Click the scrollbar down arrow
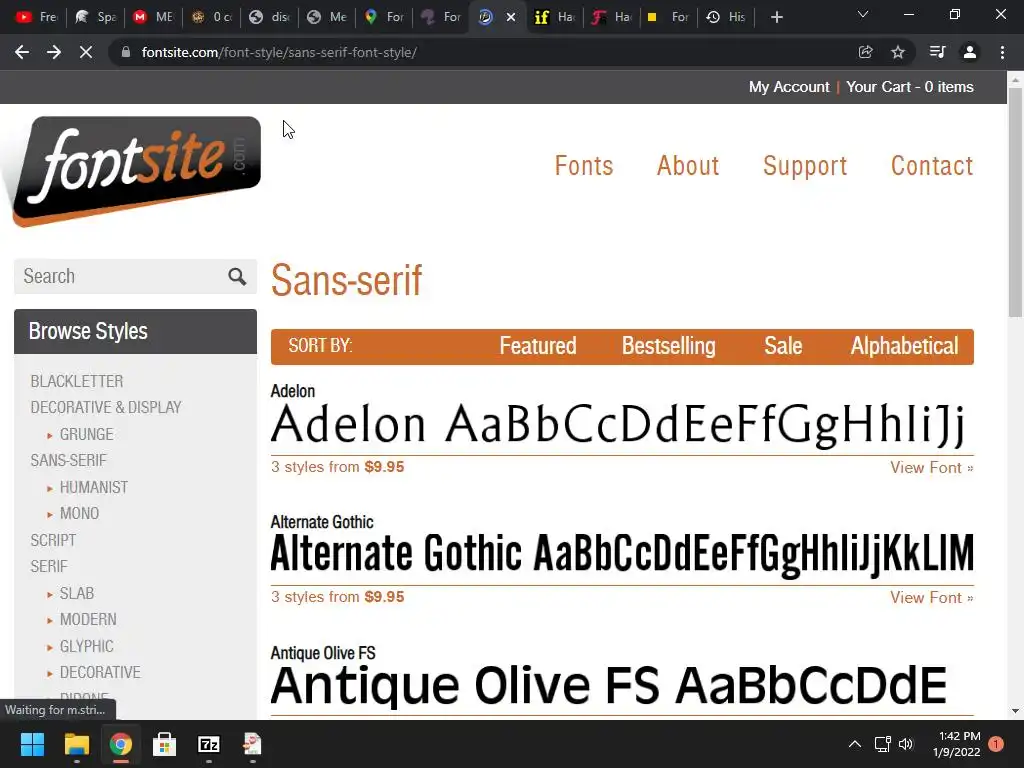1024x768 pixels. pos(1015,711)
